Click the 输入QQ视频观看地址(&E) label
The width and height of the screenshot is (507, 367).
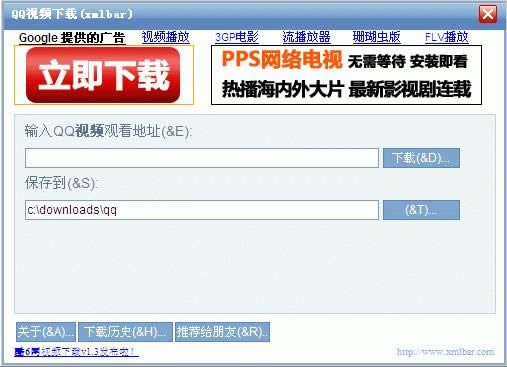[x=109, y=131]
